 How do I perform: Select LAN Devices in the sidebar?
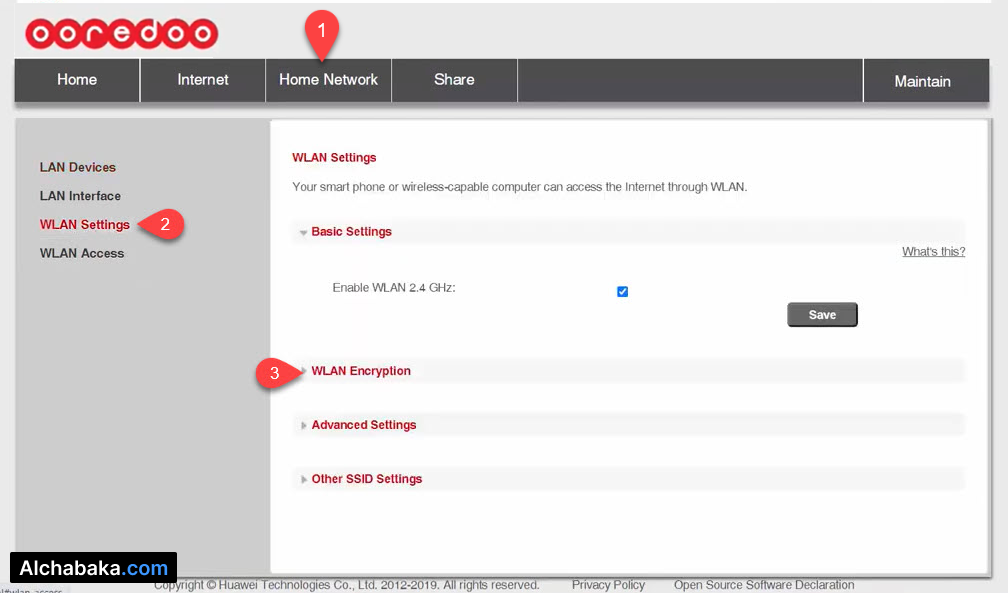coord(78,167)
